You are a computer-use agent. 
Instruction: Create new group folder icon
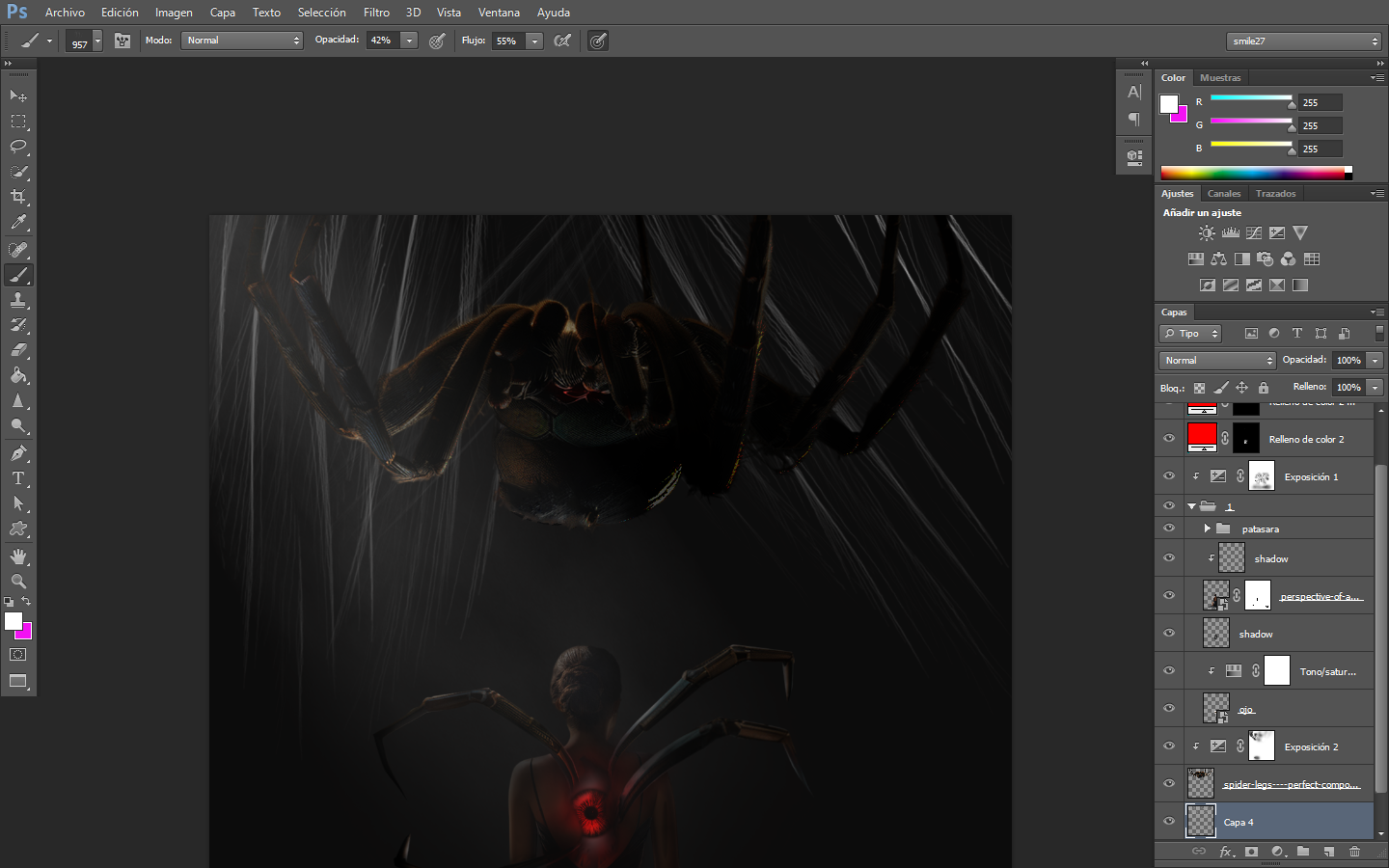pos(1303,852)
